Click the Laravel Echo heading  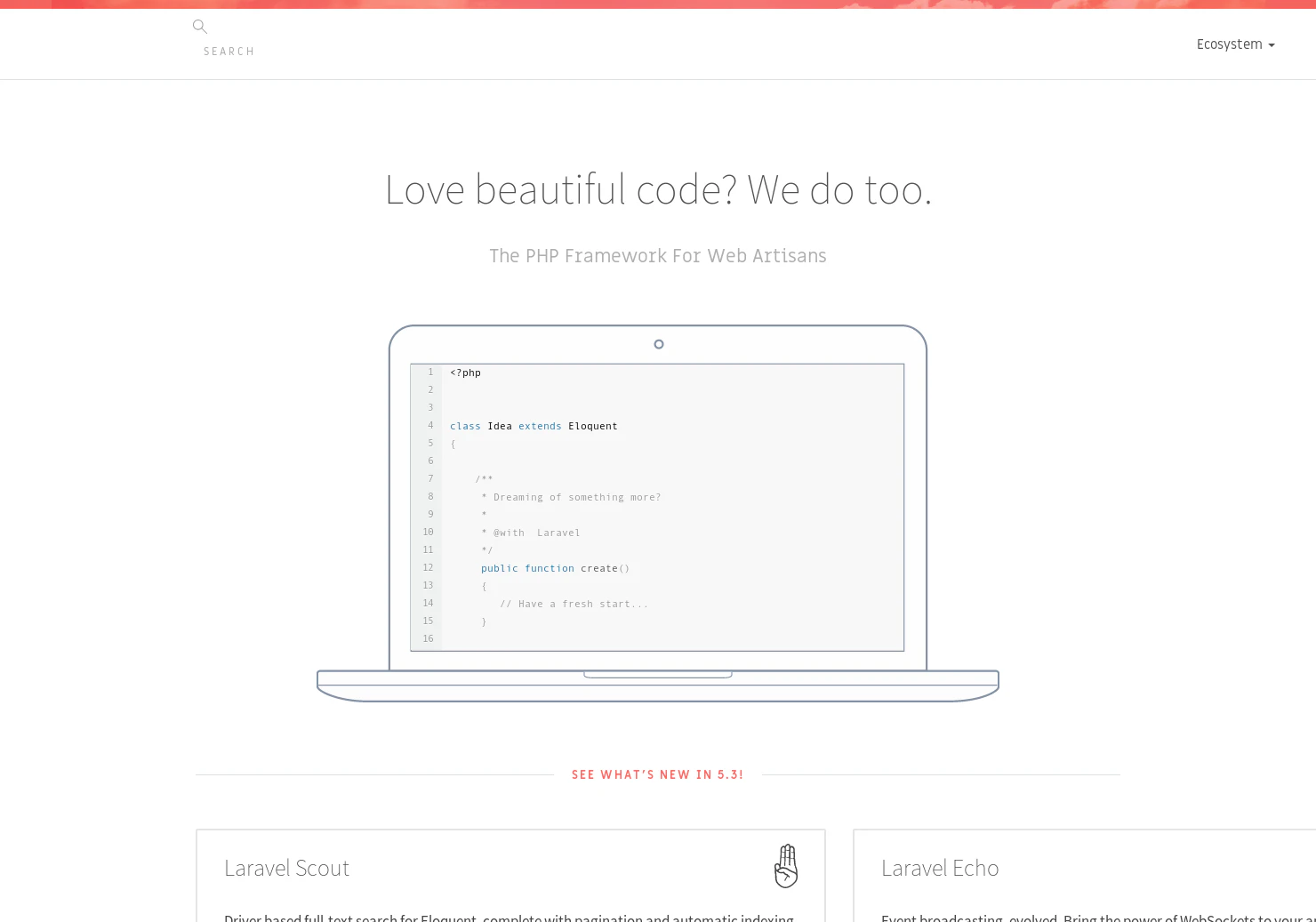tap(940, 868)
